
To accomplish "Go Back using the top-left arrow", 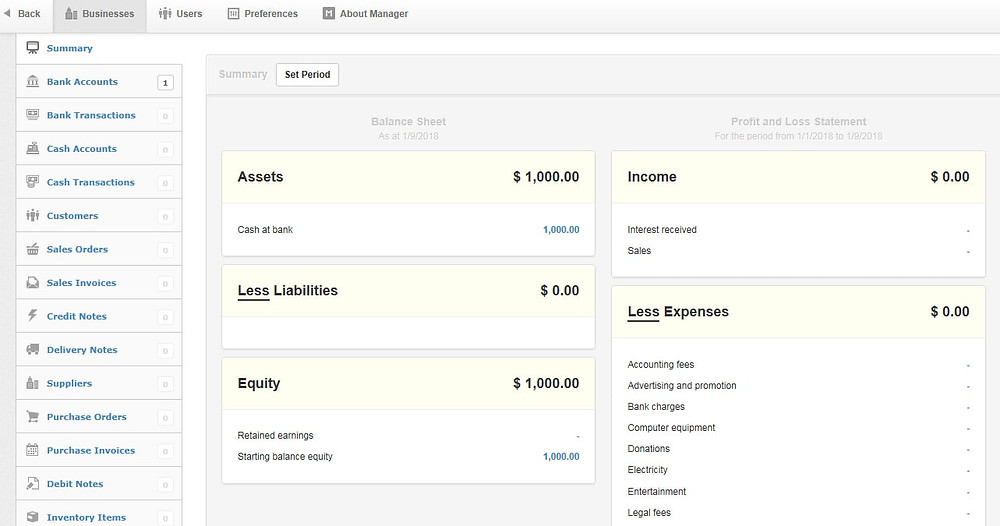I will coord(22,13).
